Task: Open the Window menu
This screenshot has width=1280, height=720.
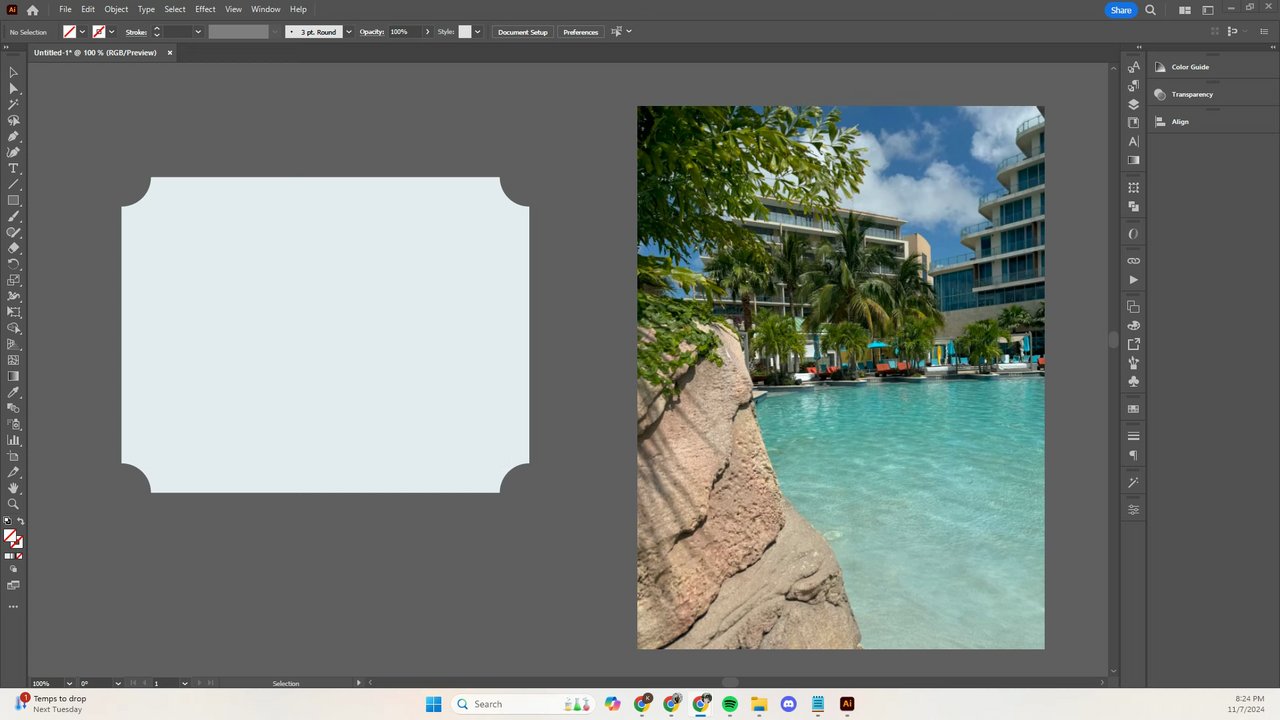Action: point(266,9)
